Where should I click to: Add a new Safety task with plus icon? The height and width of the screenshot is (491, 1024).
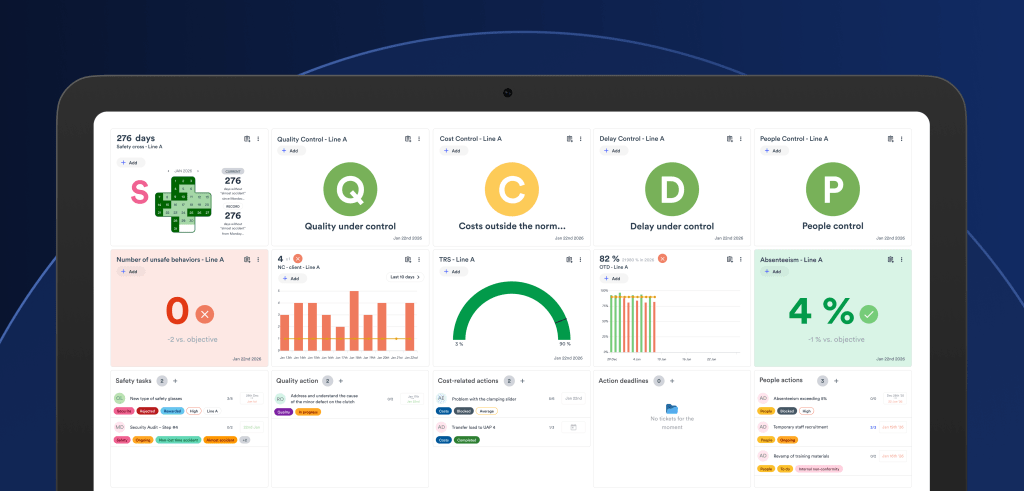coord(175,381)
